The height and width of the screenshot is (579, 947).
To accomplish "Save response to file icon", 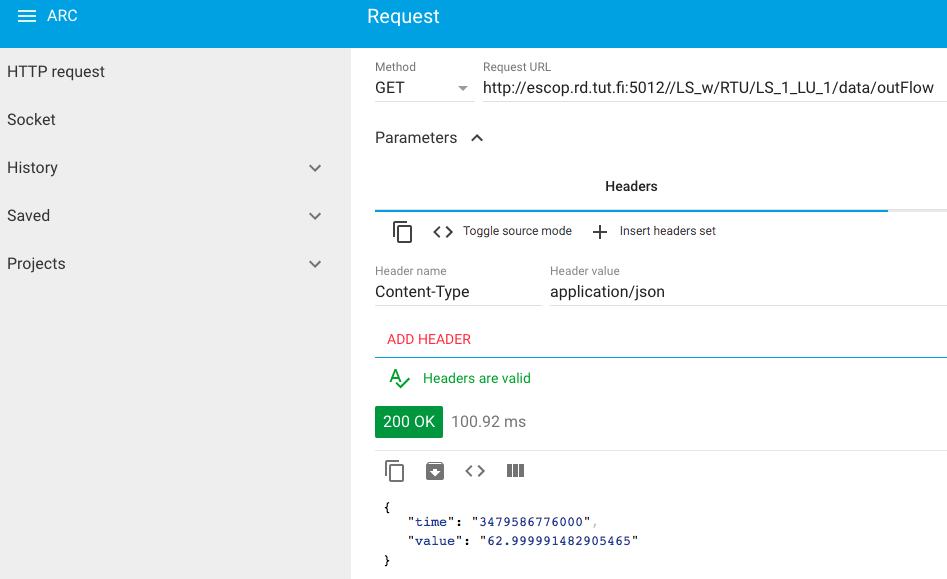I will point(435,471).
